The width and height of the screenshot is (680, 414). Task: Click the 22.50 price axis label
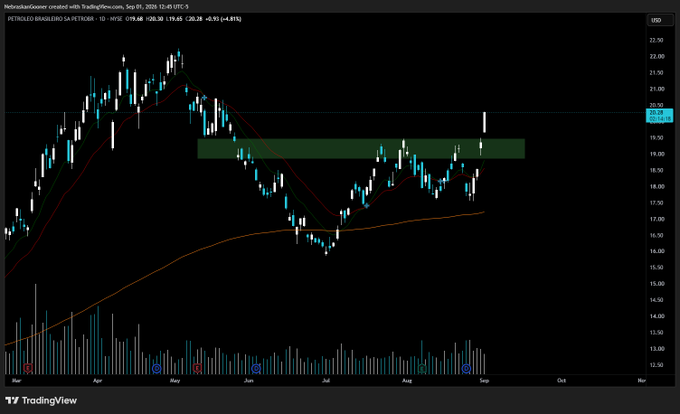(656, 40)
